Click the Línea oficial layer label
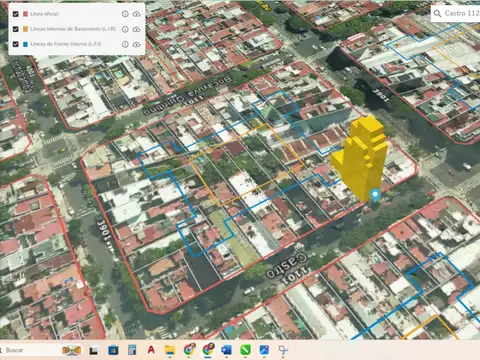The height and width of the screenshot is (360, 480). click(x=44, y=14)
